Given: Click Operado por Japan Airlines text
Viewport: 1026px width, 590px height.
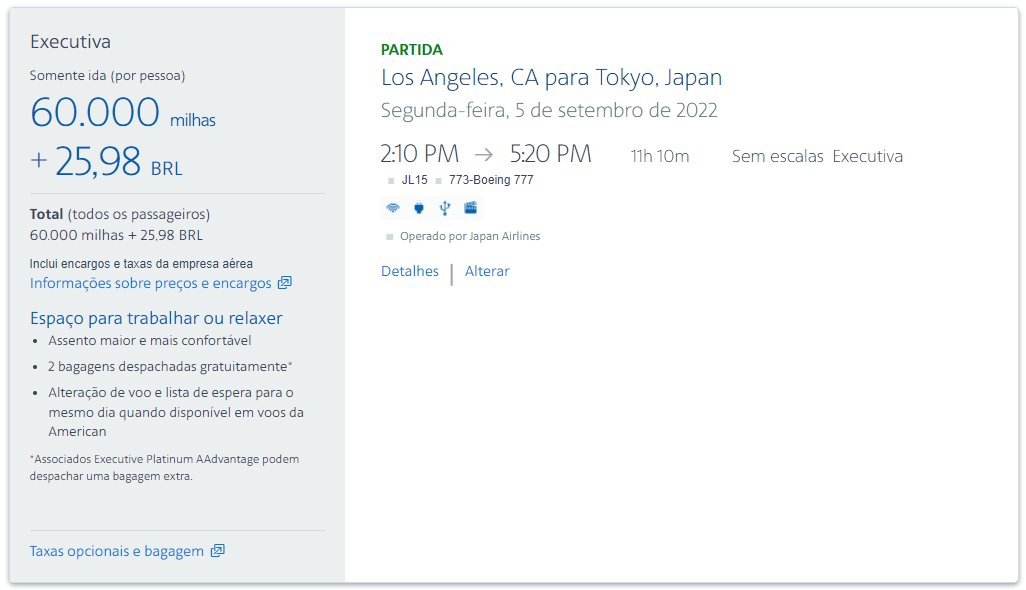Looking at the screenshot, I should point(470,236).
